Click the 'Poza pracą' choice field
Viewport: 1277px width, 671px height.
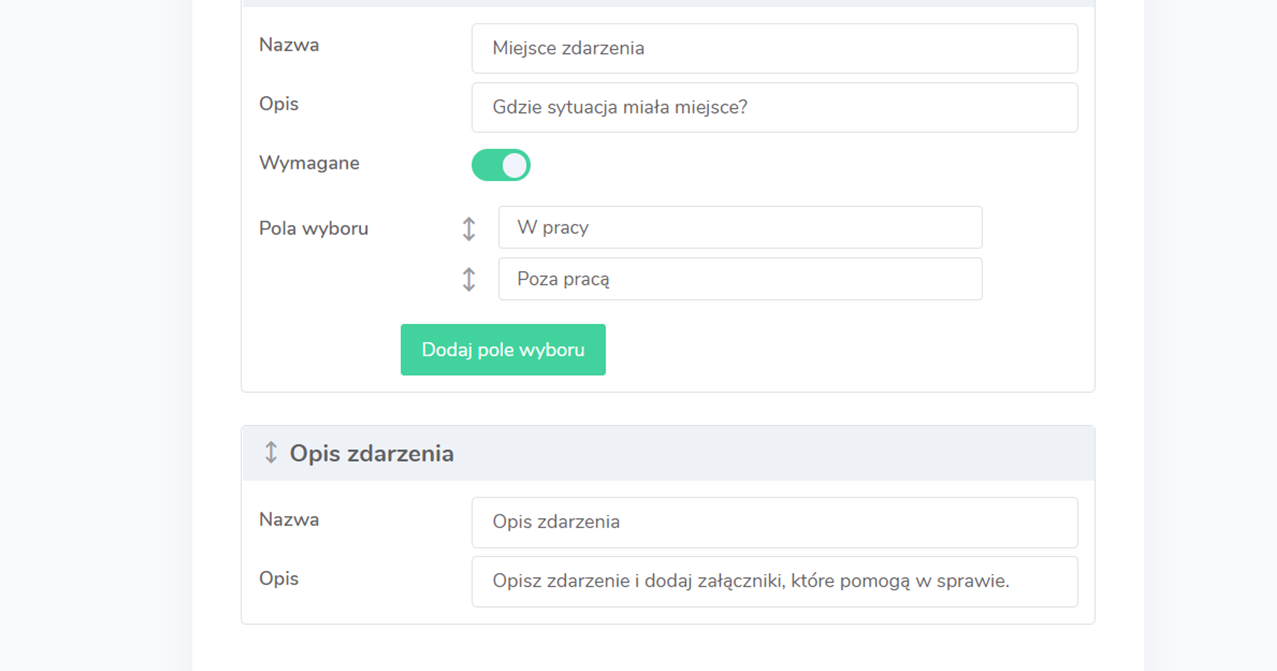pyautogui.click(x=740, y=279)
